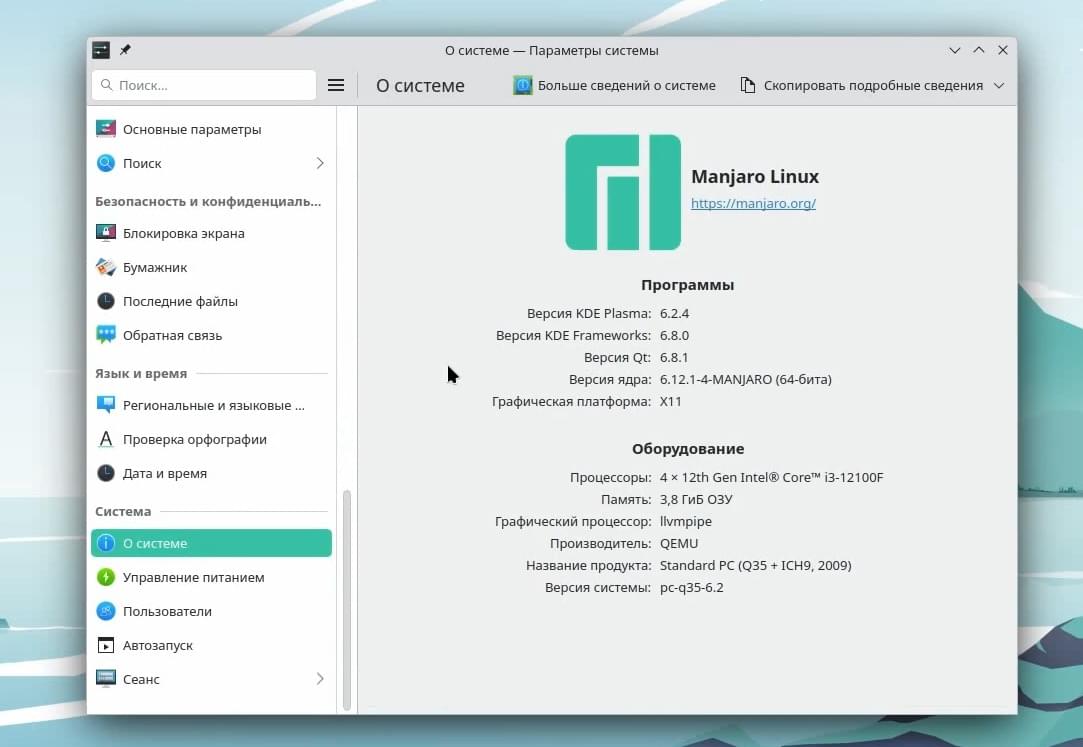Click the copy document icon in header
Viewport: 1083px width, 747px height.
click(747, 85)
